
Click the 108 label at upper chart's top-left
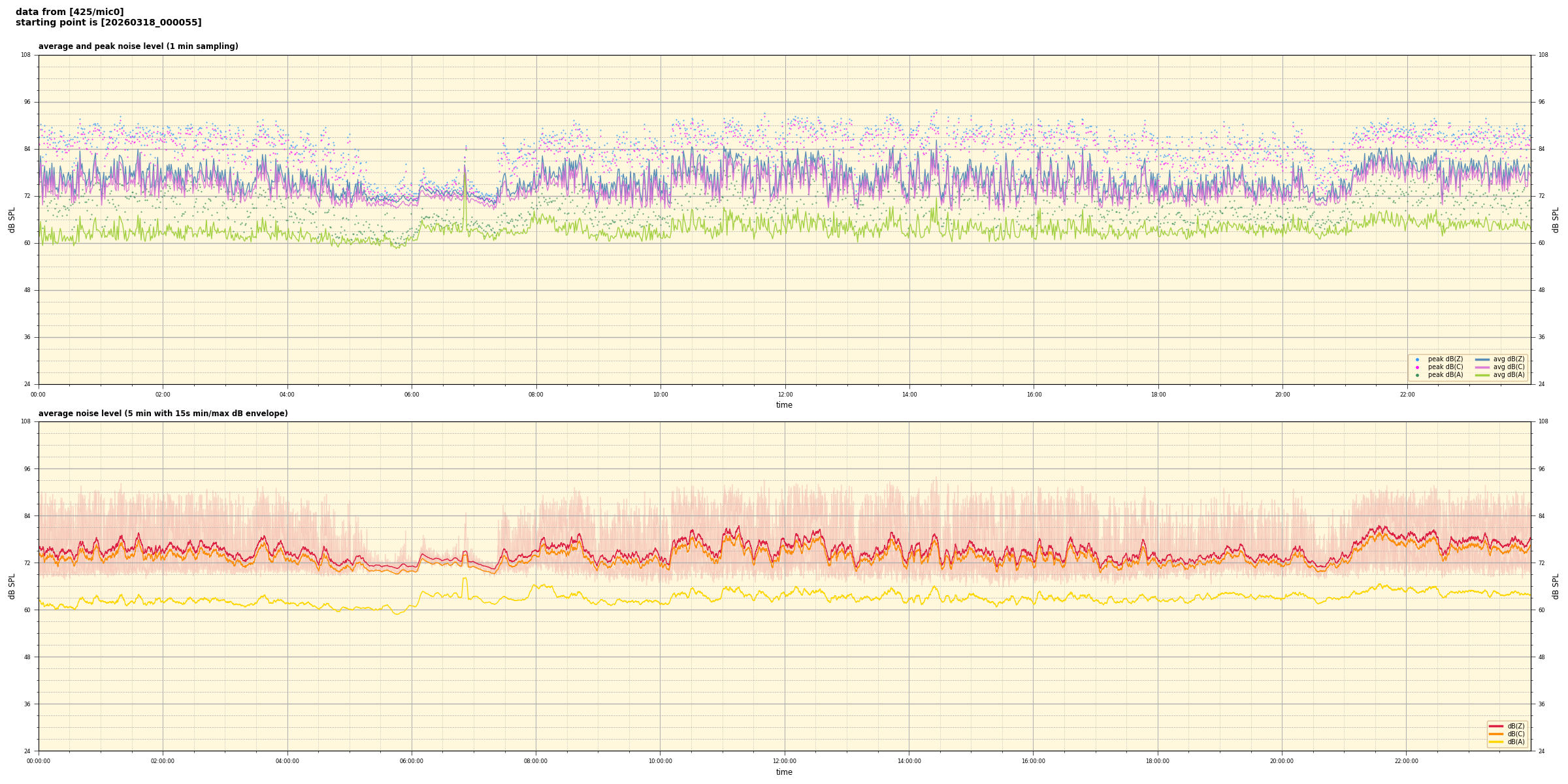coord(25,55)
